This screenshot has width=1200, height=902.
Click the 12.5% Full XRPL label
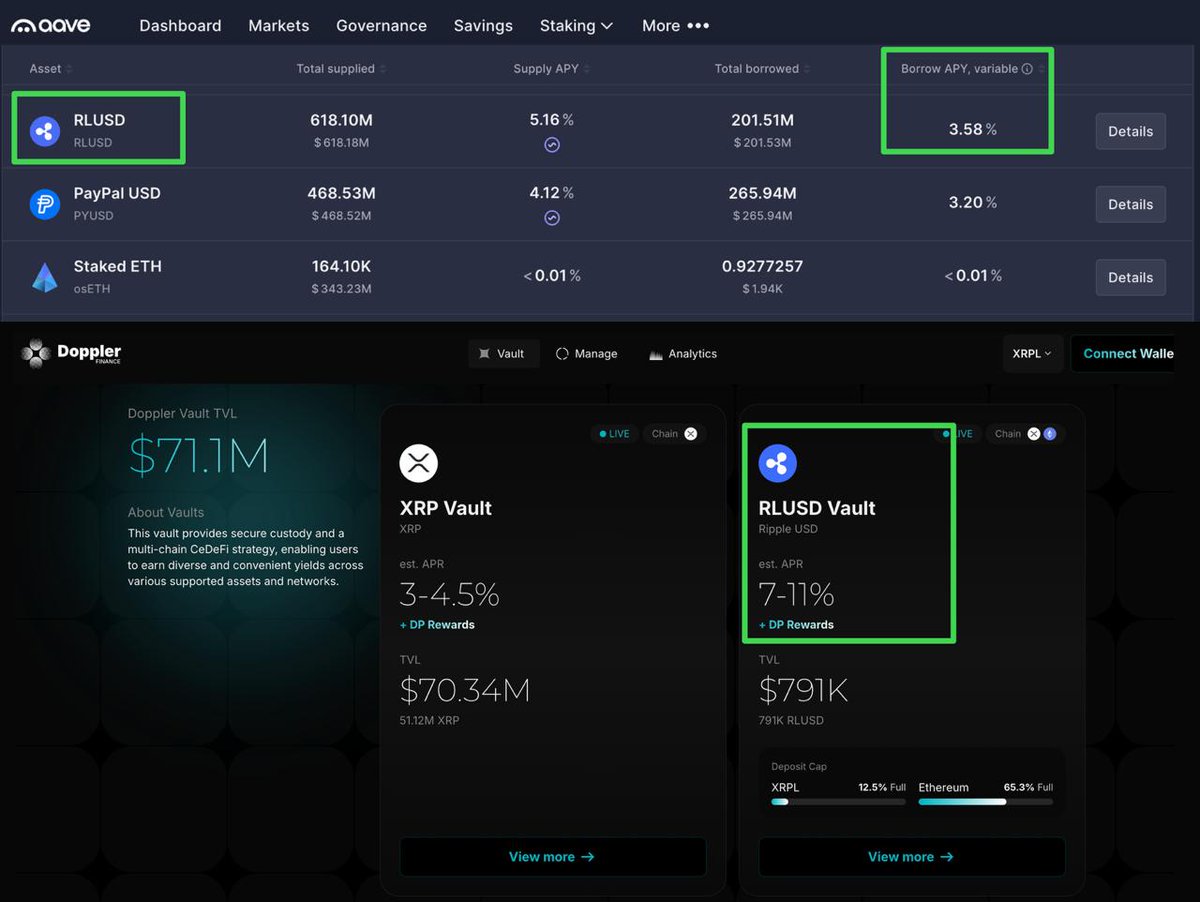click(882, 787)
